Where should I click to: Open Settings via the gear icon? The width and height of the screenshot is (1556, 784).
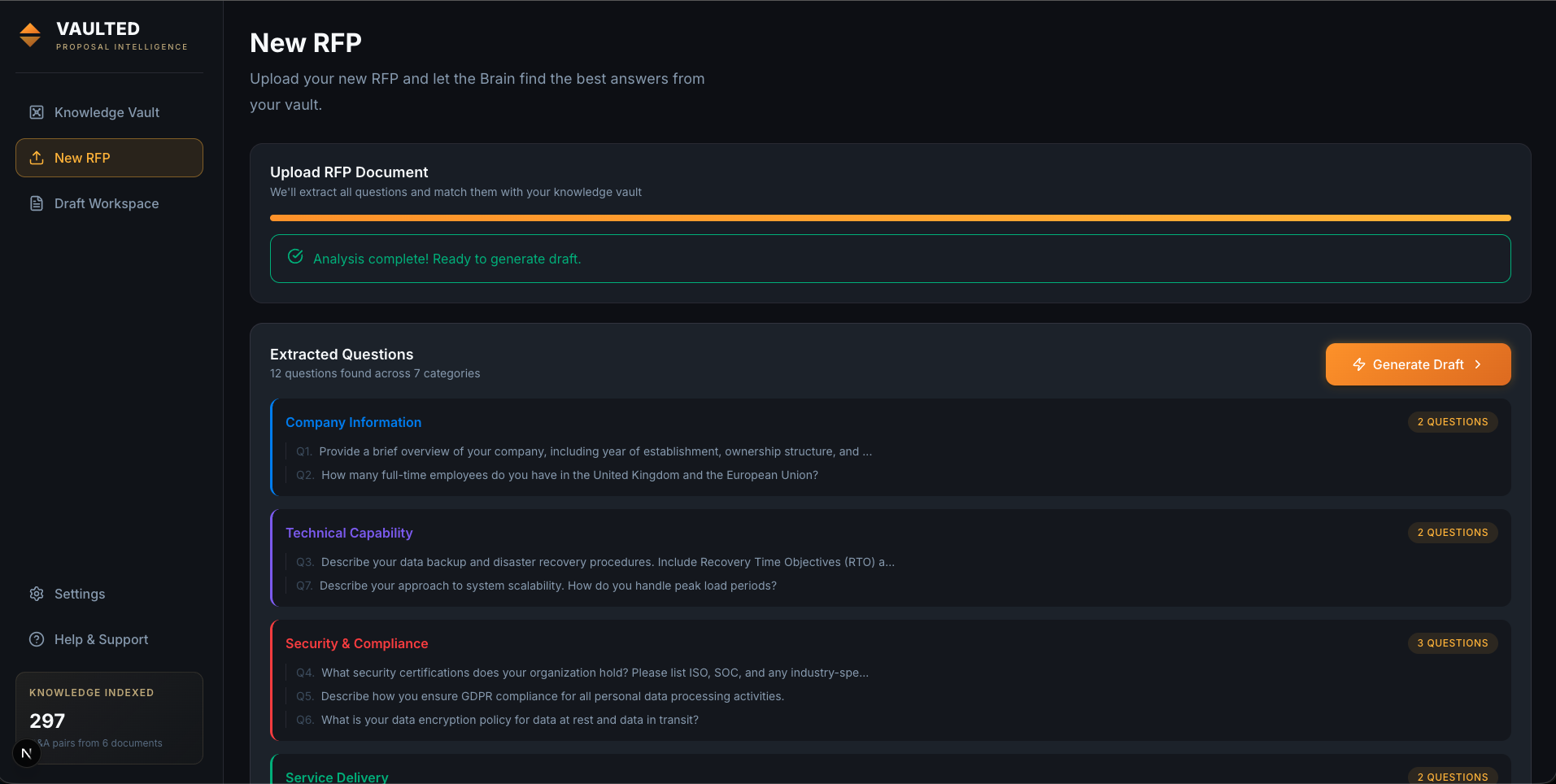37,594
